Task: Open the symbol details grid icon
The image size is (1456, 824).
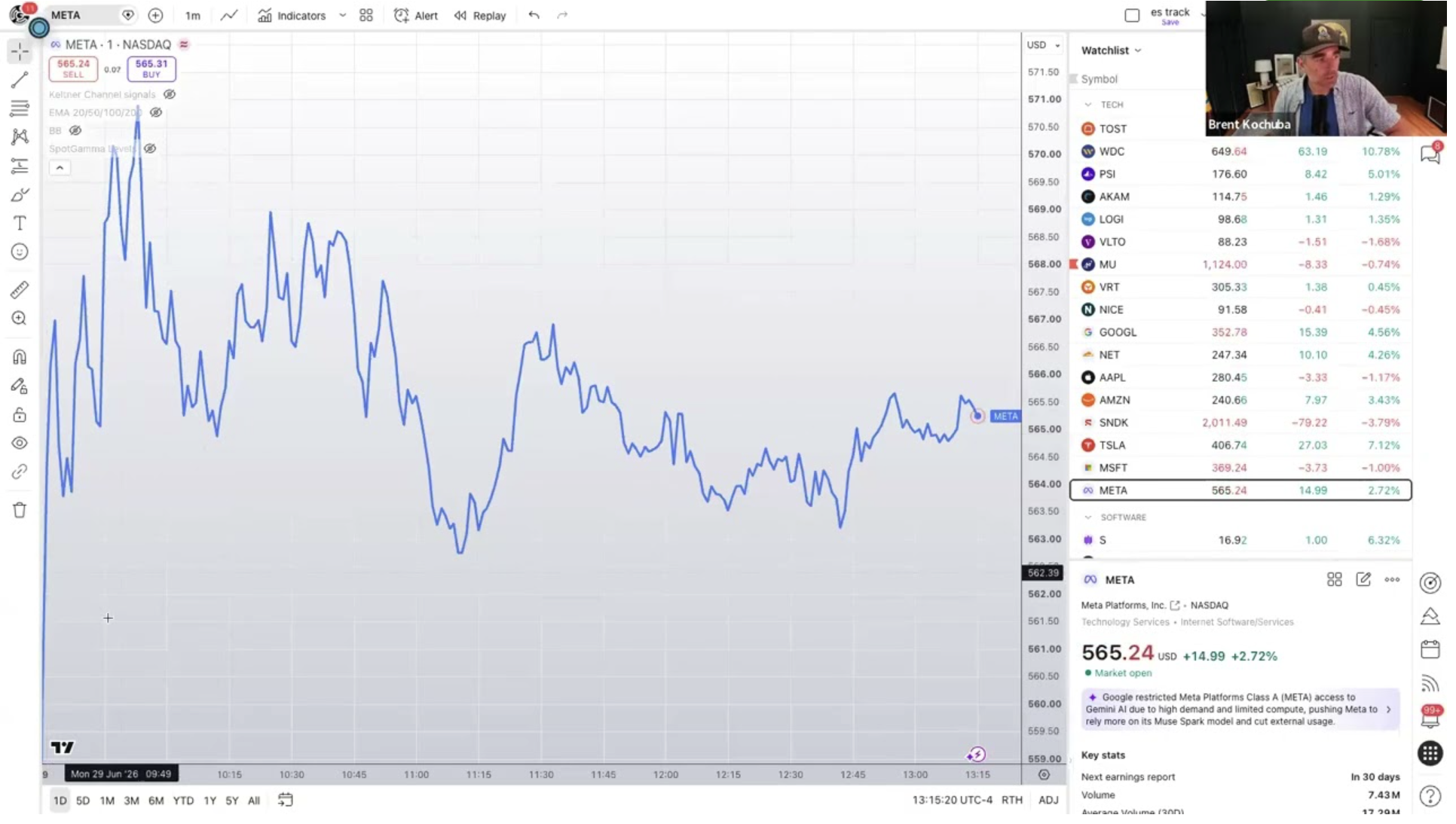Action: click(1335, 579)
